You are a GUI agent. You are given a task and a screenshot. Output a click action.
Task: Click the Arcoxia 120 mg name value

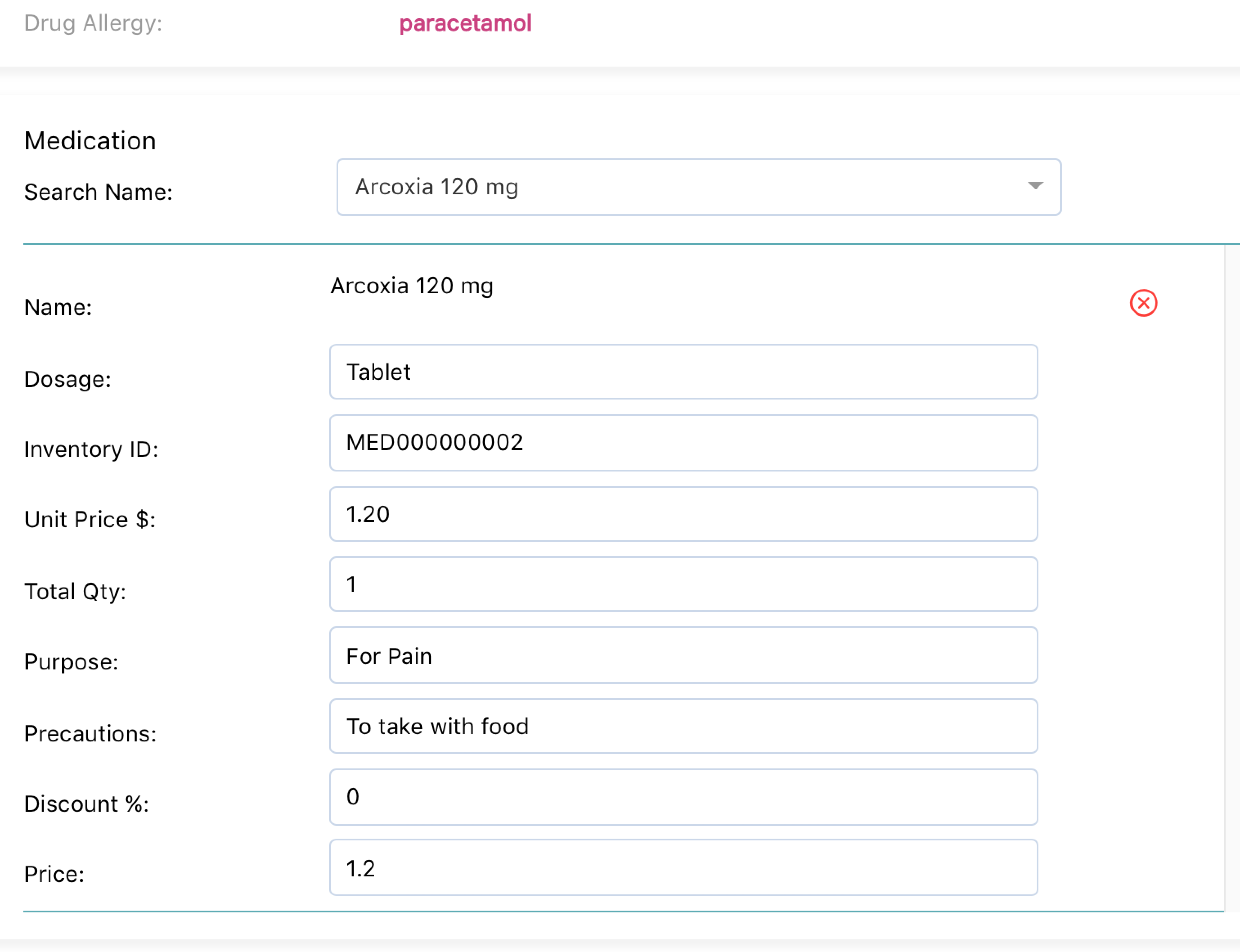click(412, 286)
